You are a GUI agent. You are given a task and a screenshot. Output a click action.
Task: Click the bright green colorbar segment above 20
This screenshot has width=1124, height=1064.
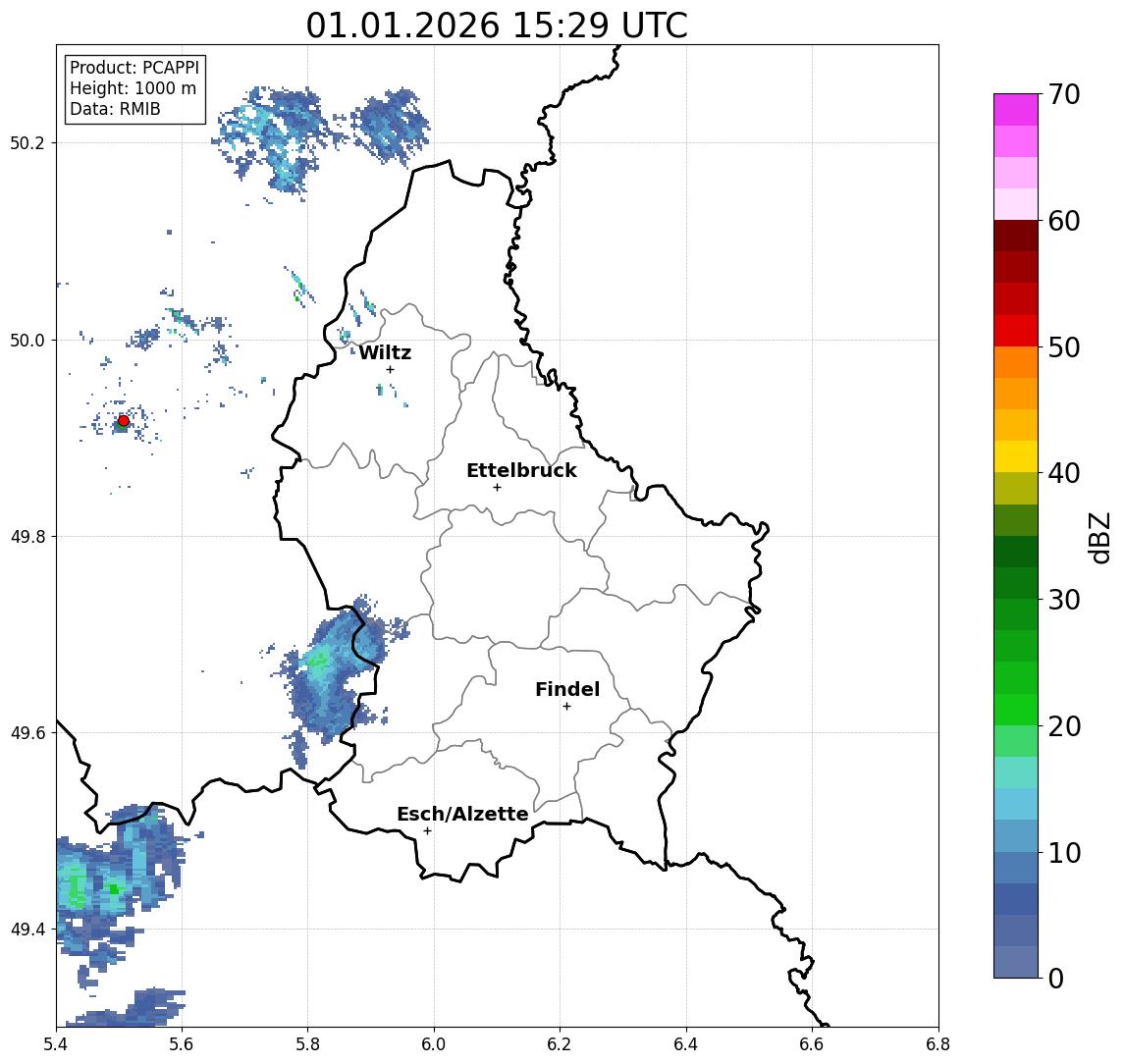tap(1016, 709)
